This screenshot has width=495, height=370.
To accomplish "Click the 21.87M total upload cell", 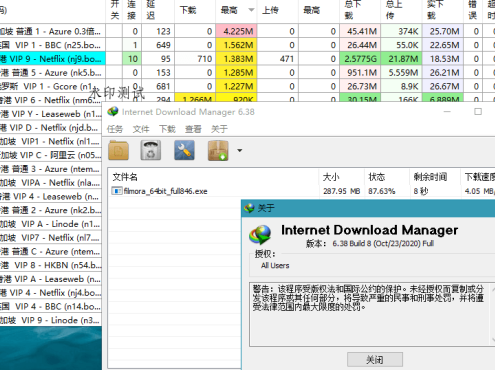I will (x=401, y=59).
